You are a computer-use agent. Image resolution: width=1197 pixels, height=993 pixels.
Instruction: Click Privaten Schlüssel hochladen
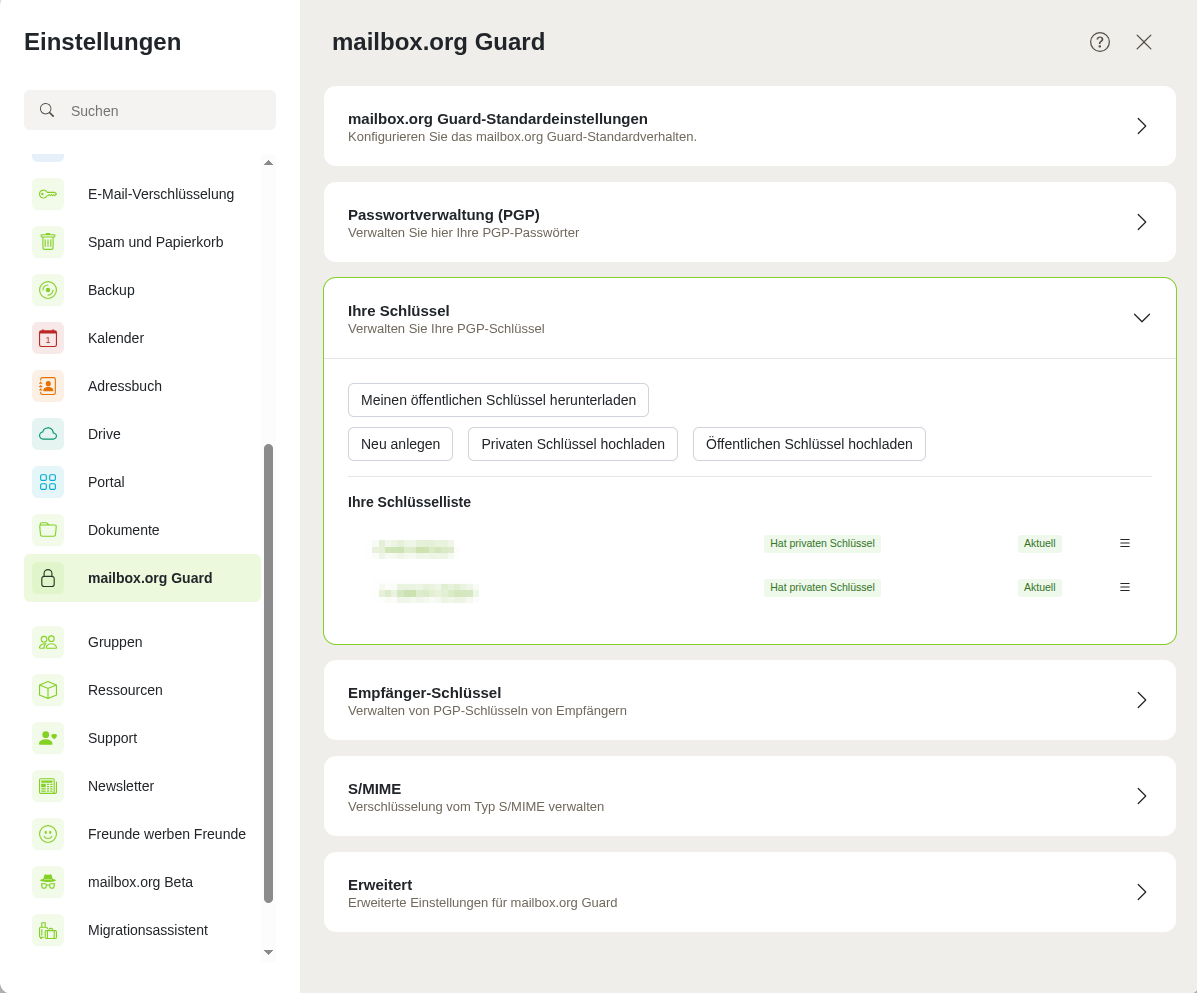(x=573, y=444)
